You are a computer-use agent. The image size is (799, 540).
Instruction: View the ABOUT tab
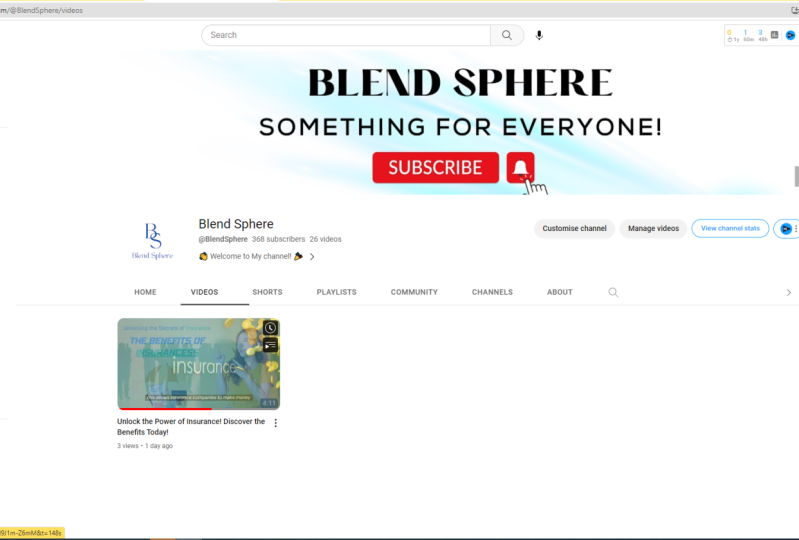point(560,292)
